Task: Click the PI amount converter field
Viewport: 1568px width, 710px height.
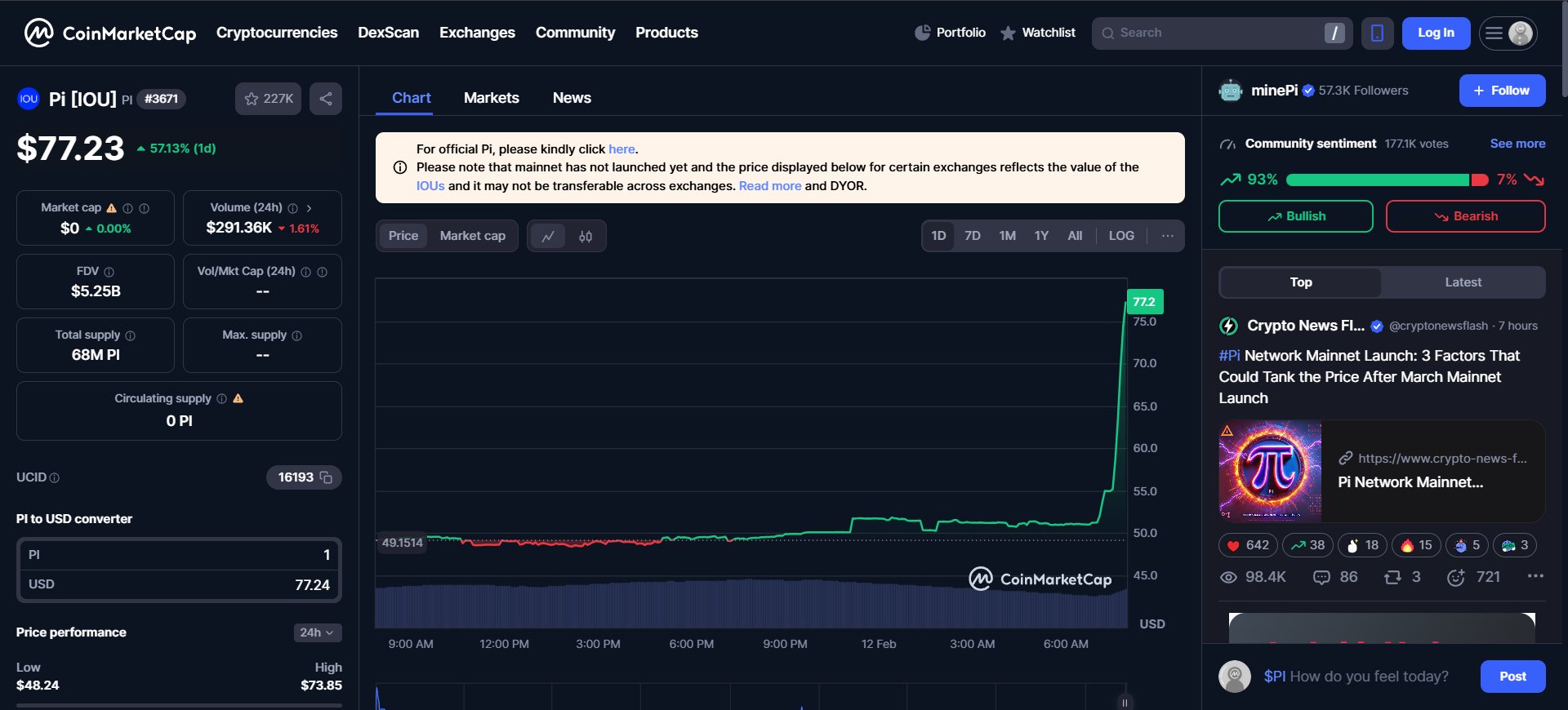Action: [179, 555]
